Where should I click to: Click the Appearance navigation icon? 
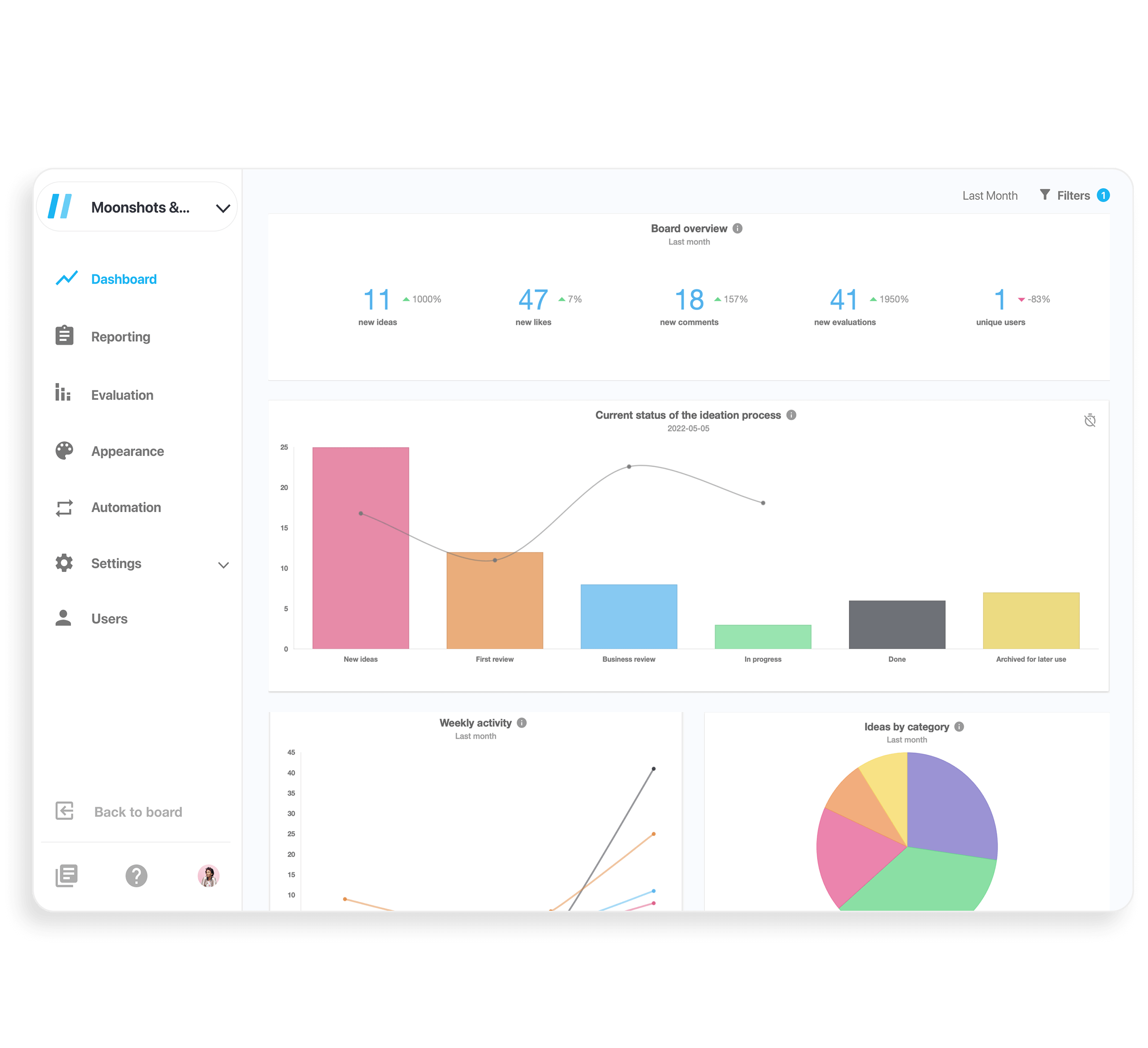point(63,450)
